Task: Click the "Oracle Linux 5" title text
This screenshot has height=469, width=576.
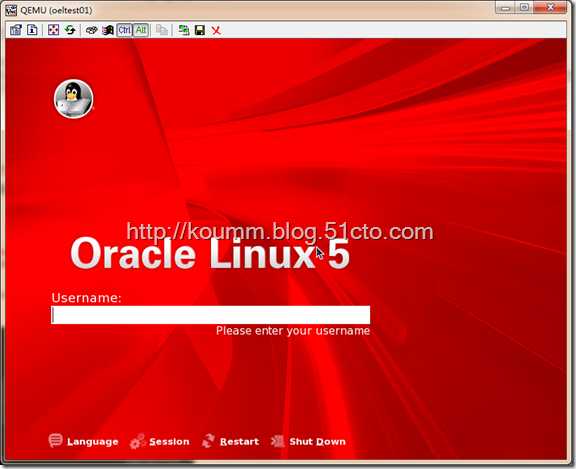Action: 210,254
